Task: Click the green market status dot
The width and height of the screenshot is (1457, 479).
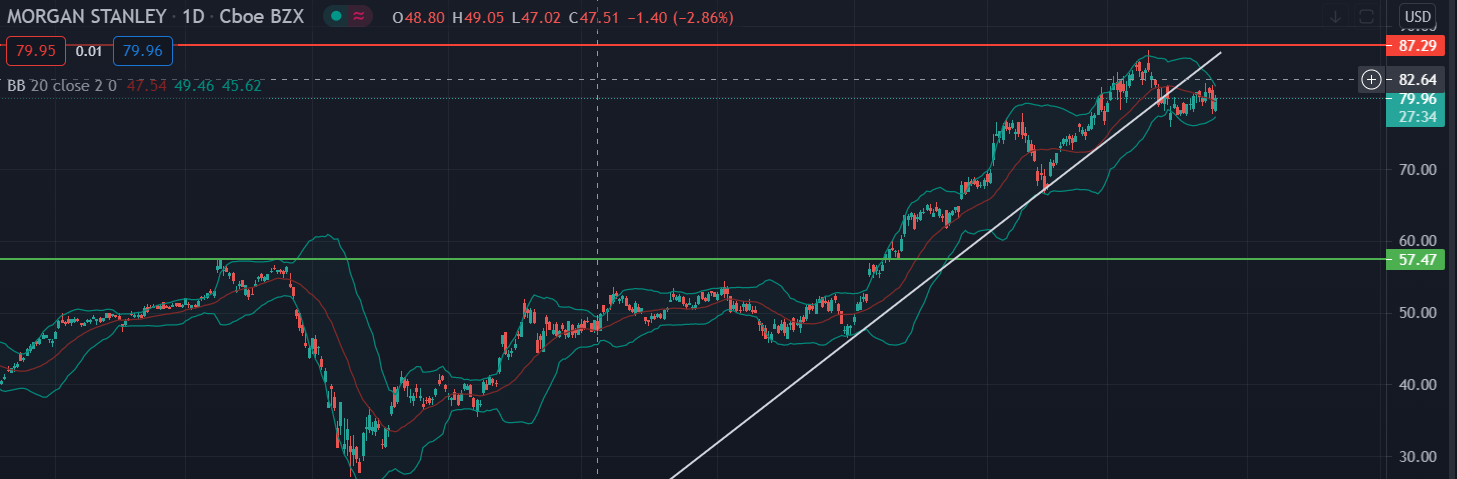Action: pyautogui.click(x=338, y=17)
